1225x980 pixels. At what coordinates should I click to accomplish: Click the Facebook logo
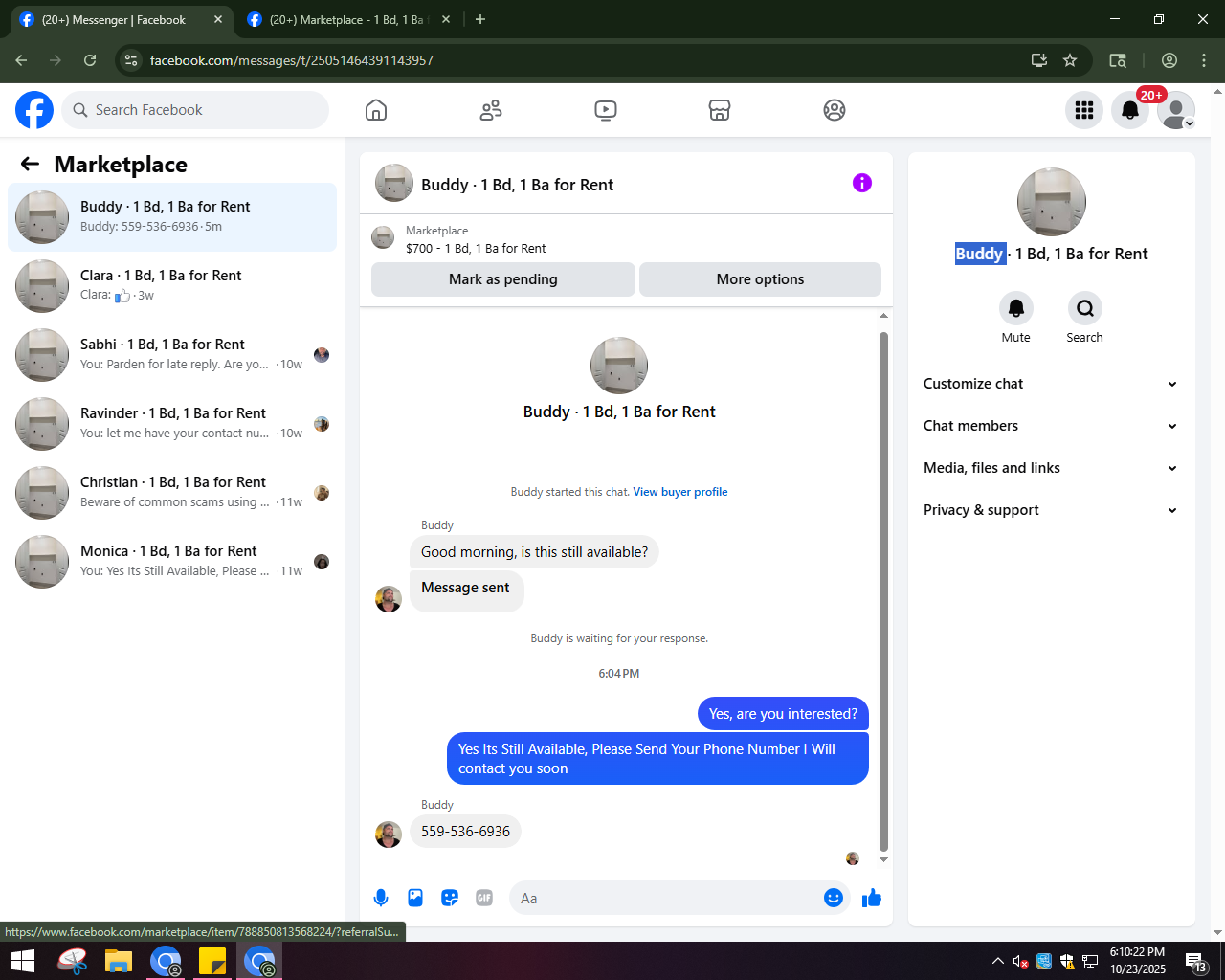(x=34, y=110)
